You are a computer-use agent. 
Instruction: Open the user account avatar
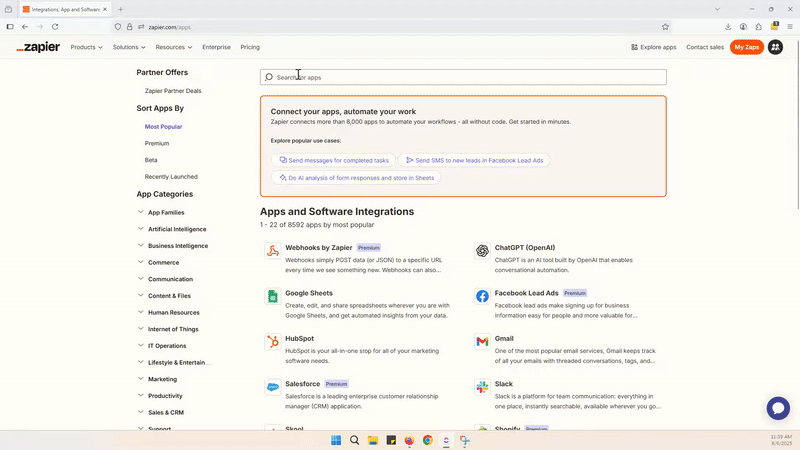pyautogui.click(x=775, y=47)
